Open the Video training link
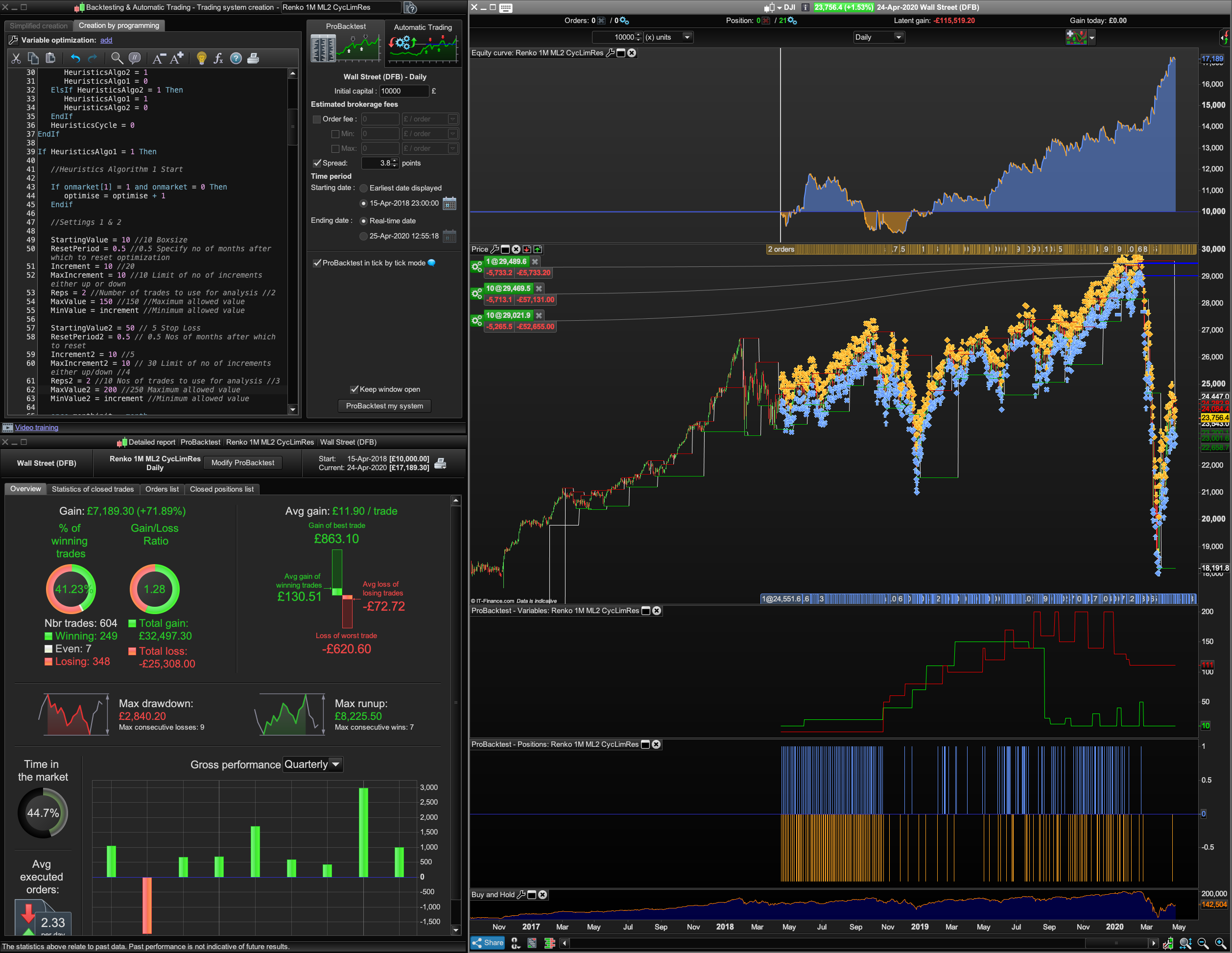 click(x=37, y=427)
